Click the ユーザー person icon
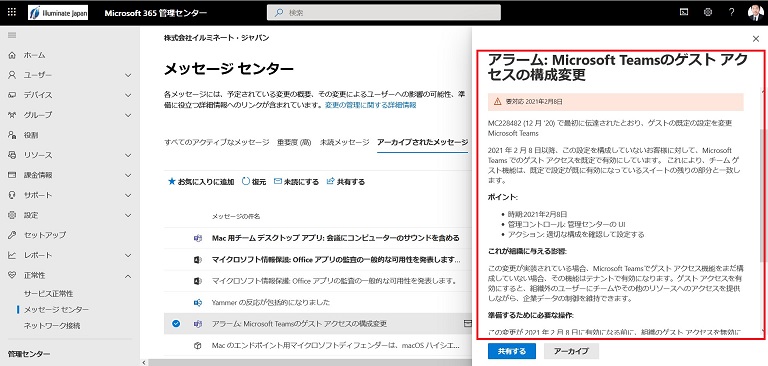This screenshot has width=768, height=366. 12,75
